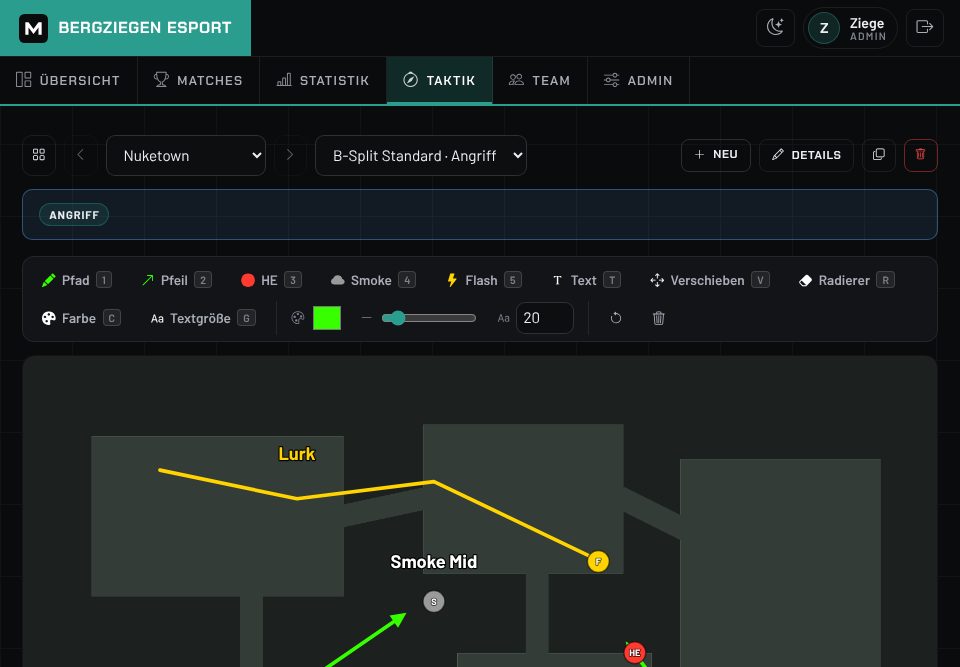This screenshot has height=667, width=960.
Task: Go to the Team tab
Action: coord(540,80)
